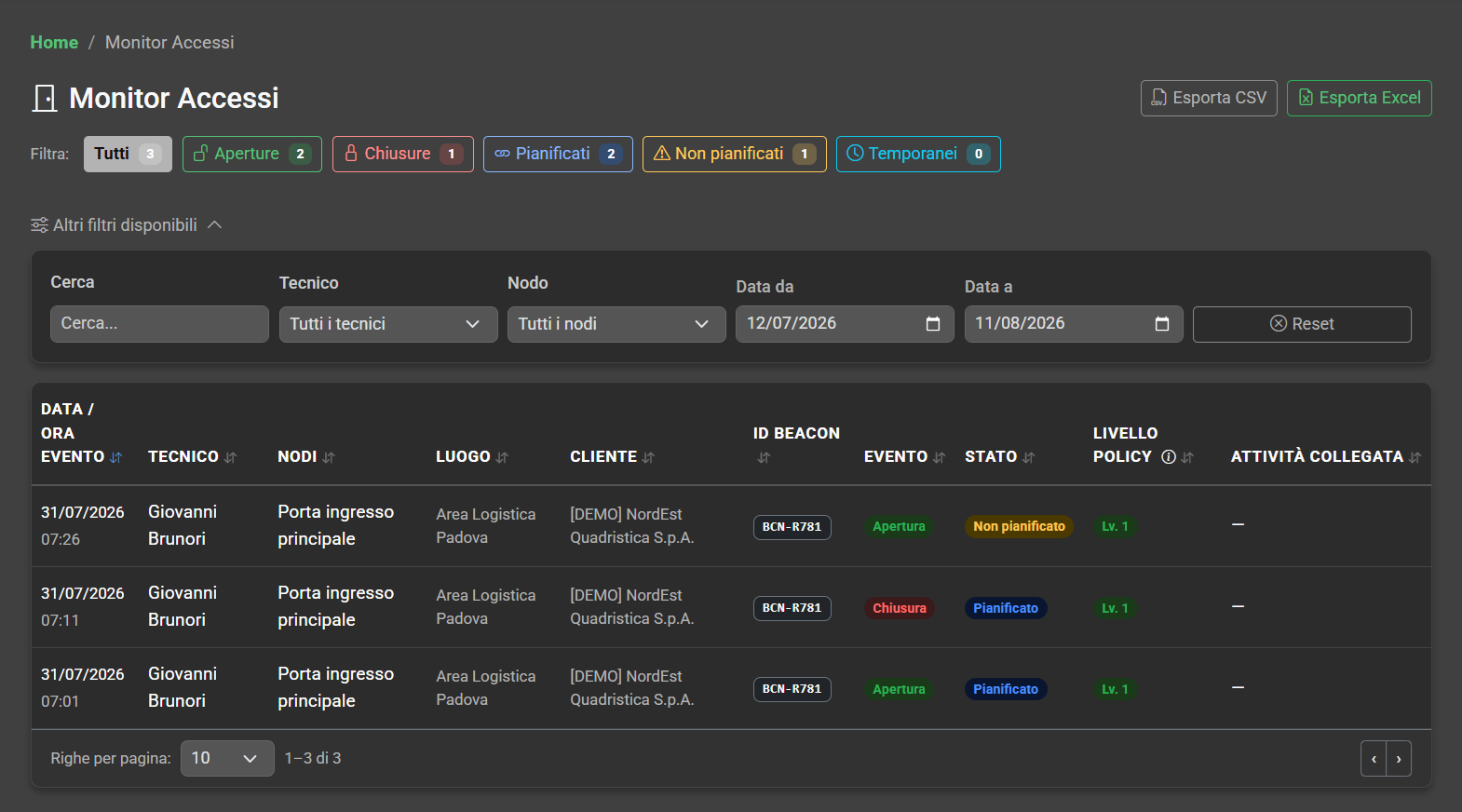Filter by Non pianificati accesses
This screenshot has height=812, width=1462.
tap(735, 154)
